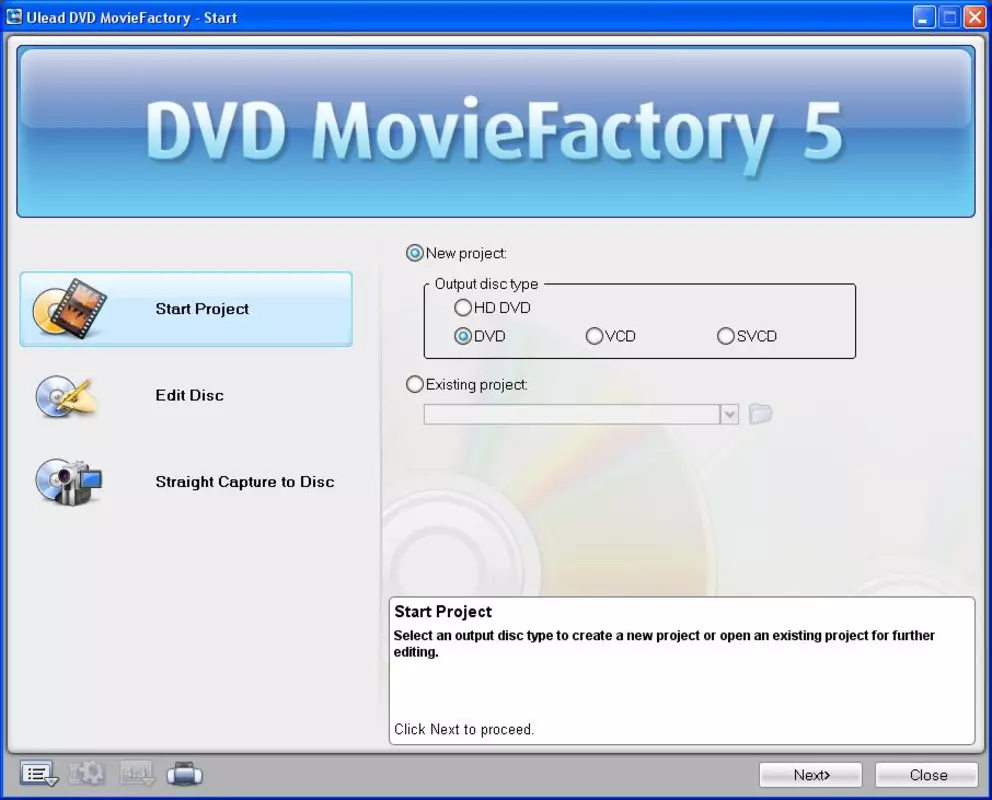Click the 'Output disc type' group label

[486, 285]
